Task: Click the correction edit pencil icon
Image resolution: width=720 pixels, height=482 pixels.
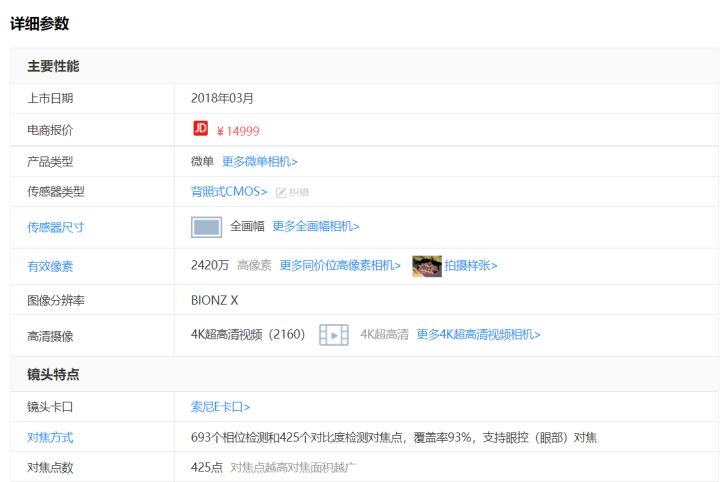Action: click(281, 192)
